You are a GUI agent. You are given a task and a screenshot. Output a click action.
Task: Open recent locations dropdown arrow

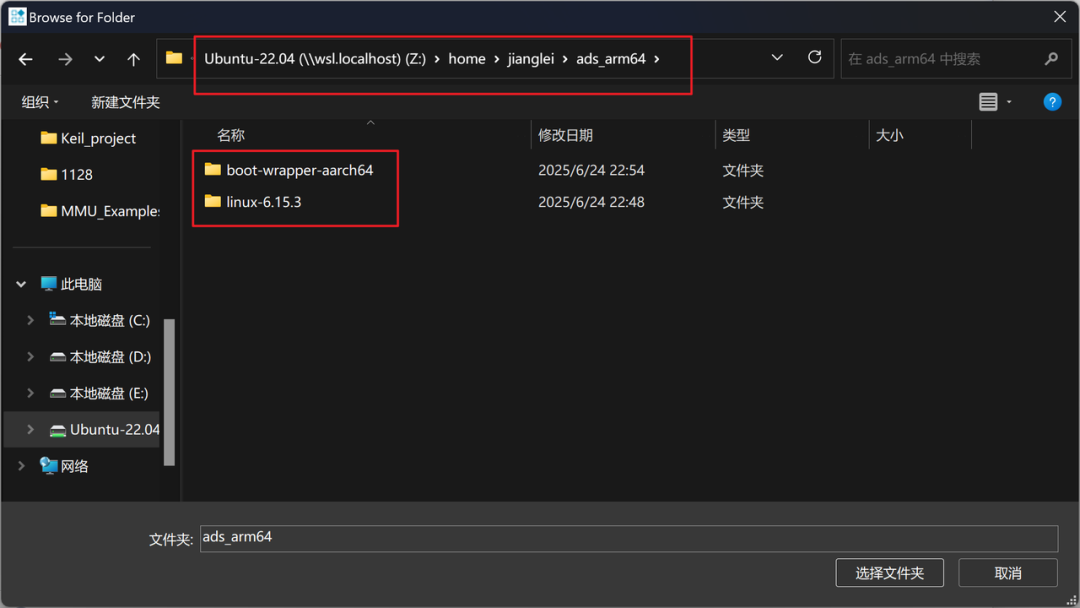click(x=99, y=59)
